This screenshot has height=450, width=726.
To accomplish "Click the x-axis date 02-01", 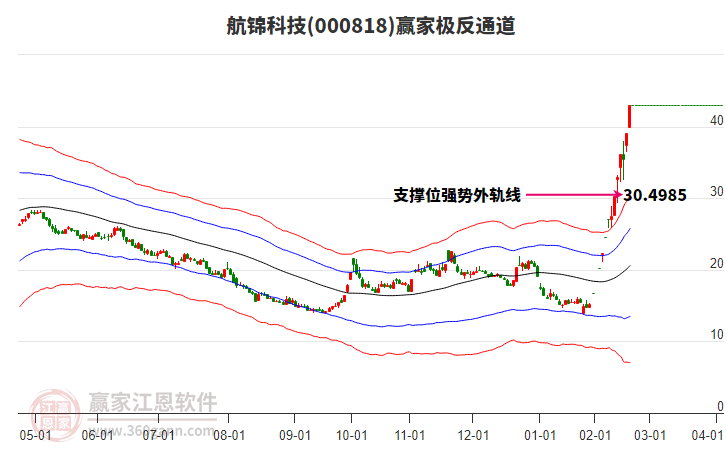I will tap(595, 436).
